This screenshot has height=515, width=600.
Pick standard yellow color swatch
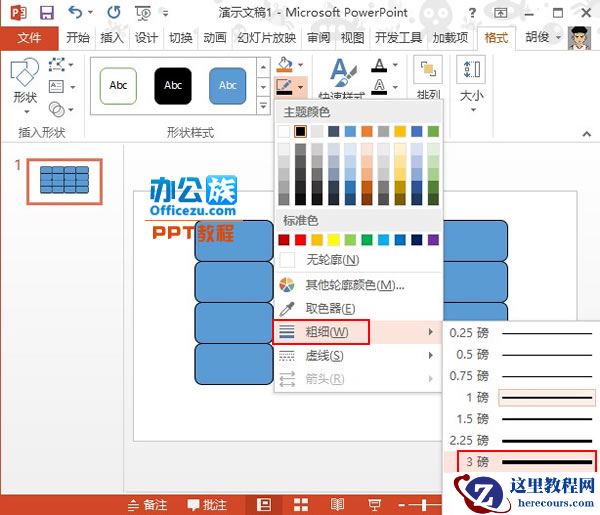pyautogui.click(x=333, y=240)
